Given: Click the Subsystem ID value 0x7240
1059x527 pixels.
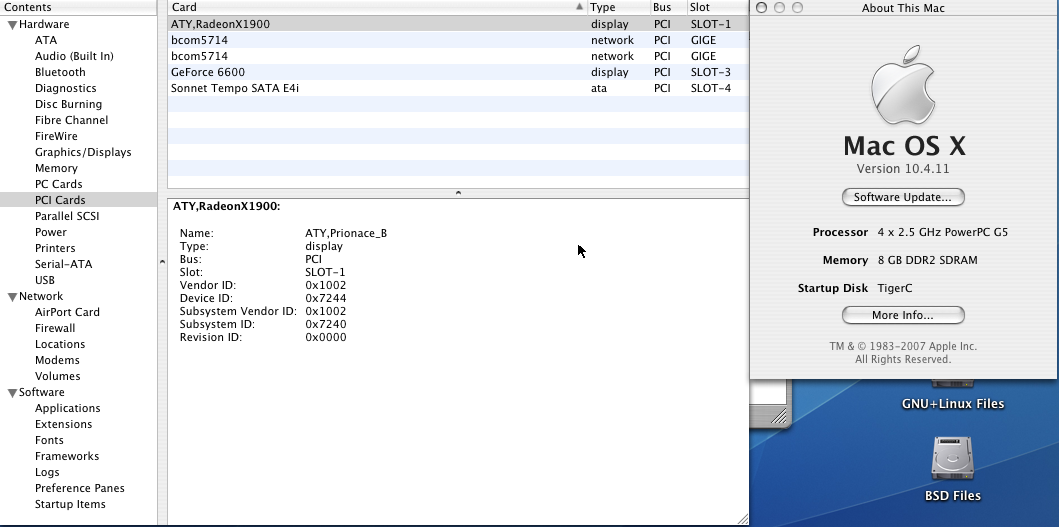Looking at the screenshot, I should 326,324.
